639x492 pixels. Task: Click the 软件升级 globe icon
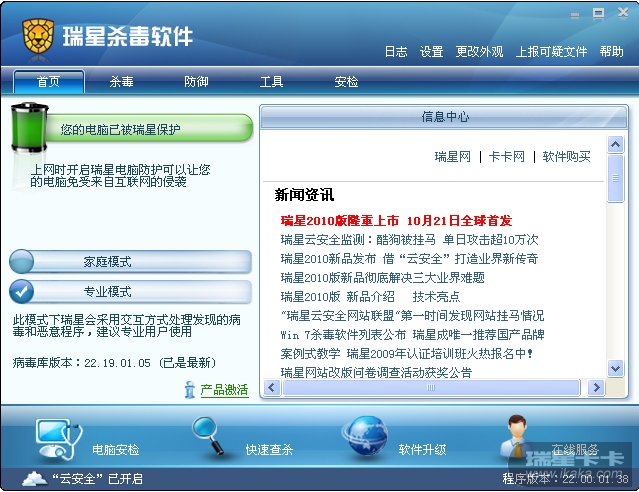coord(365,436)
